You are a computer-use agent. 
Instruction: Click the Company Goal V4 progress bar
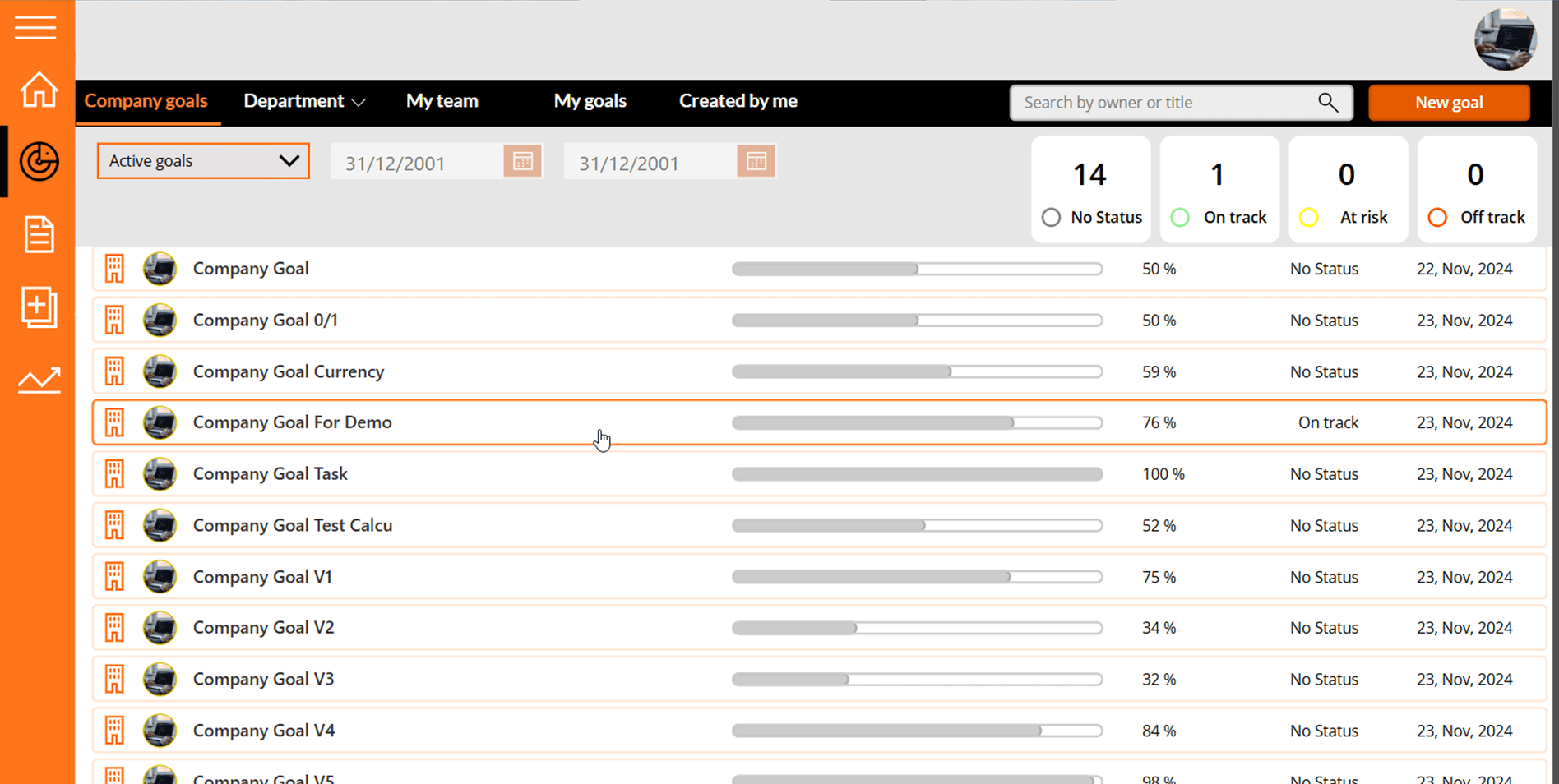point(916,731)
